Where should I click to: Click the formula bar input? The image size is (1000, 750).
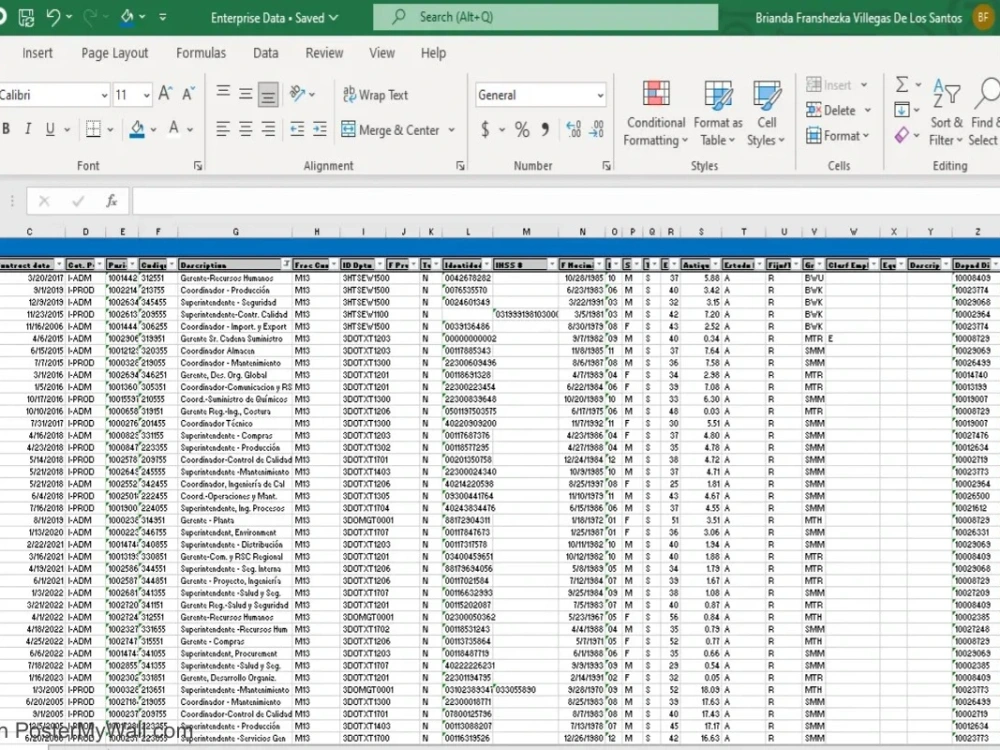pos(566,202)
